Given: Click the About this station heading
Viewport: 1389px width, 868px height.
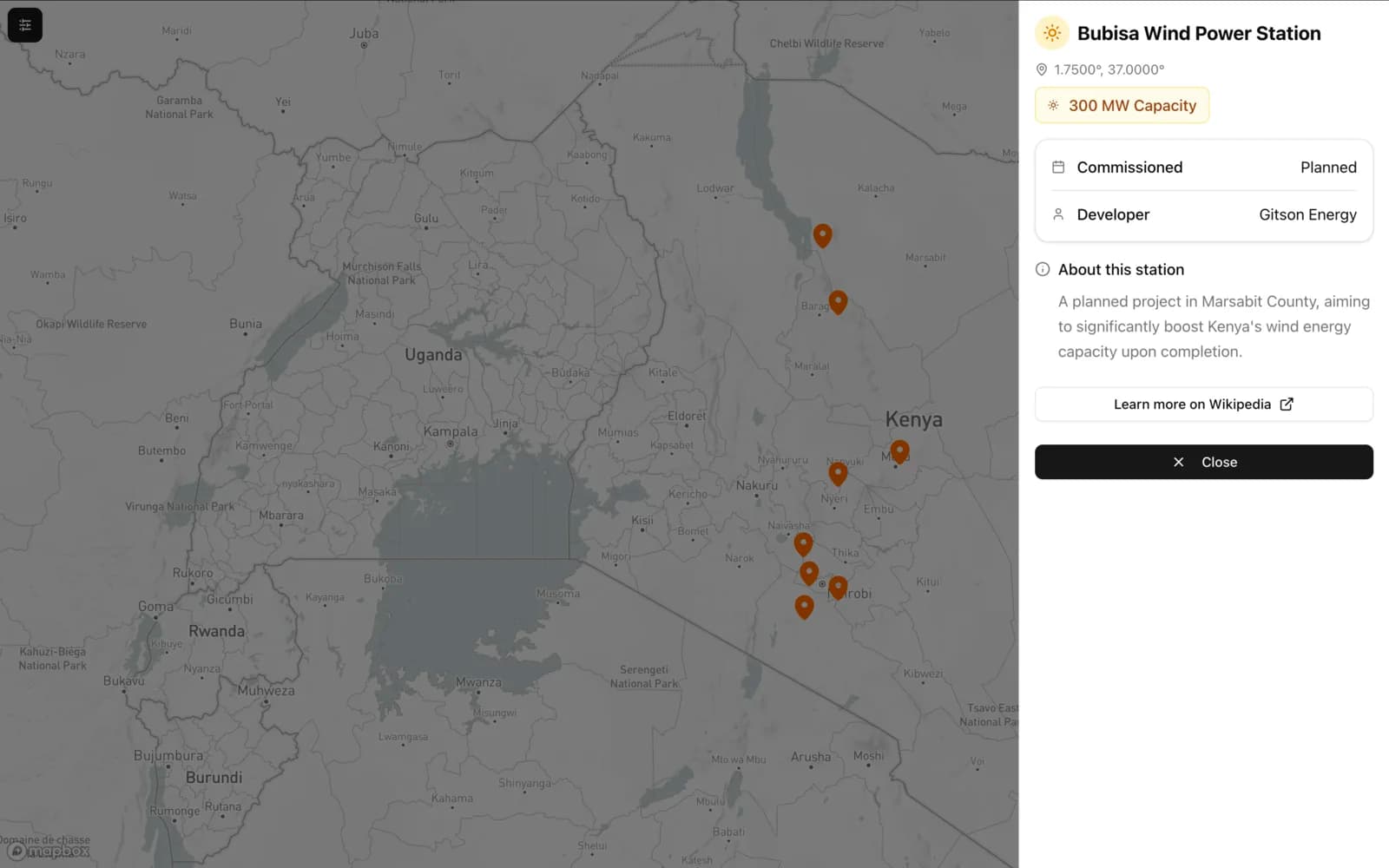Looking at the screenshot, I should (1121, 269).
